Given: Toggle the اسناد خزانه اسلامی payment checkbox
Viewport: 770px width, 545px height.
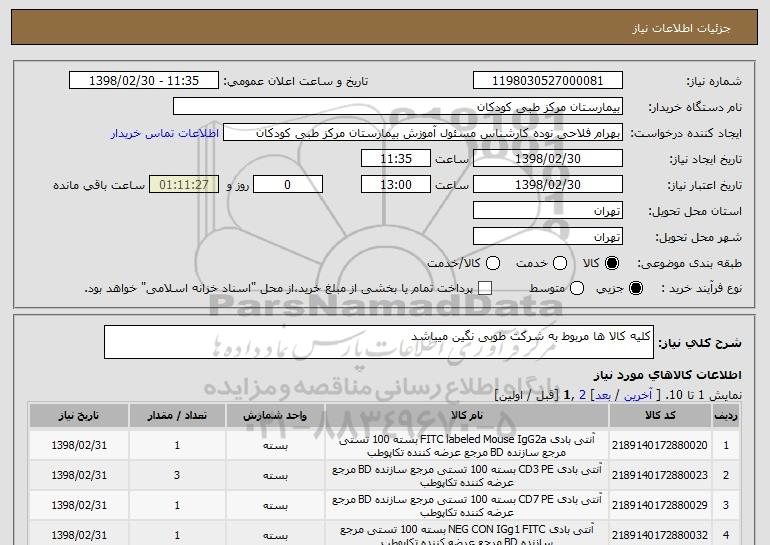Looking at the screenshot, I should [x=485, y=288].
